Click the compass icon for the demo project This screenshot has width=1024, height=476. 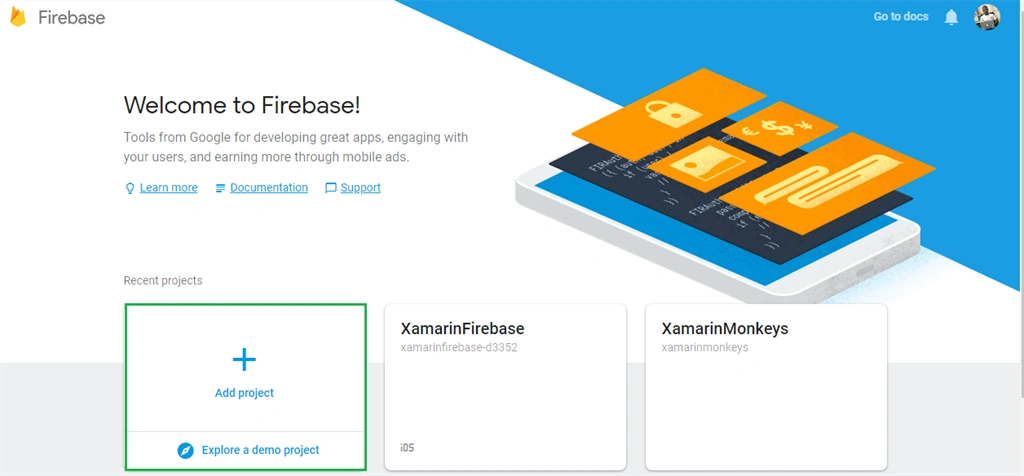tap(185, 451)
